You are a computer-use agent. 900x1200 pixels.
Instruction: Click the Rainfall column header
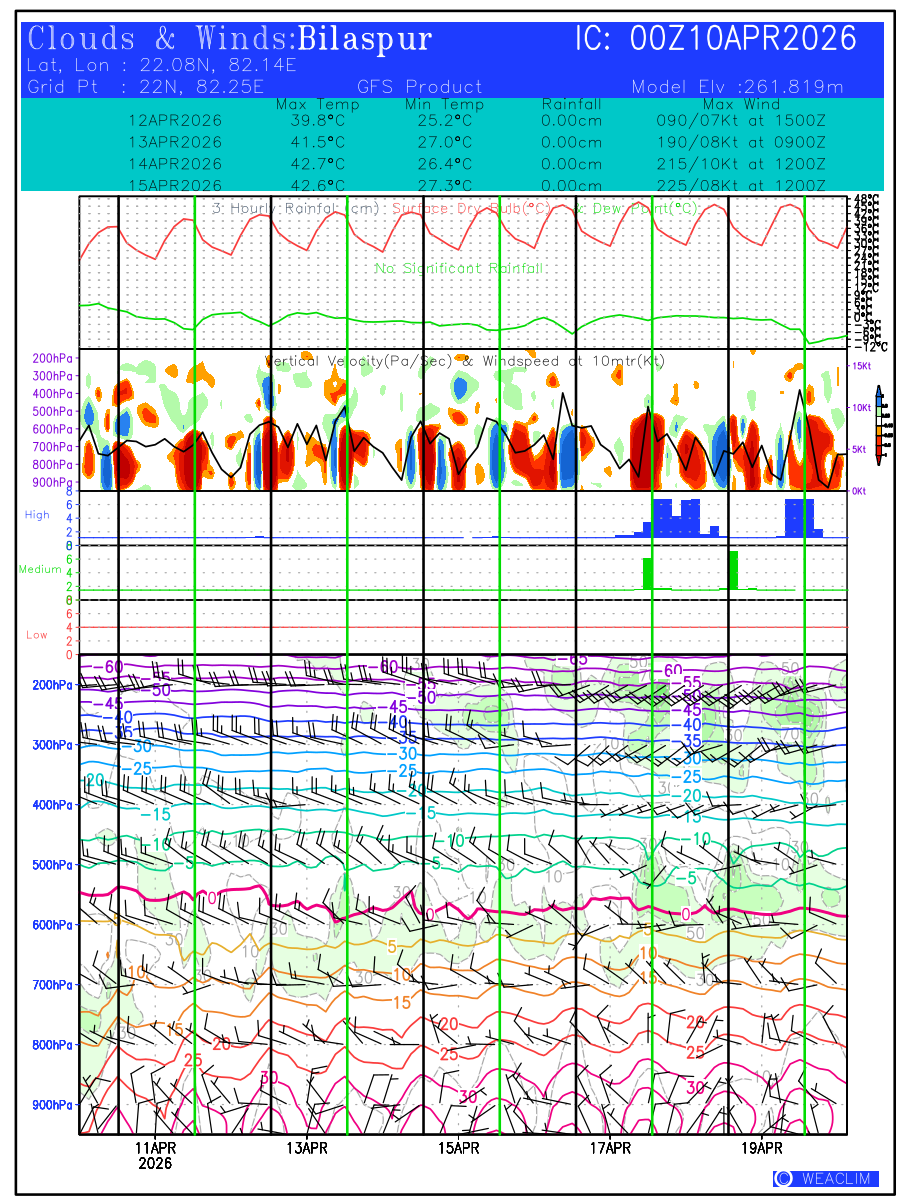click(x=571, y=104)
